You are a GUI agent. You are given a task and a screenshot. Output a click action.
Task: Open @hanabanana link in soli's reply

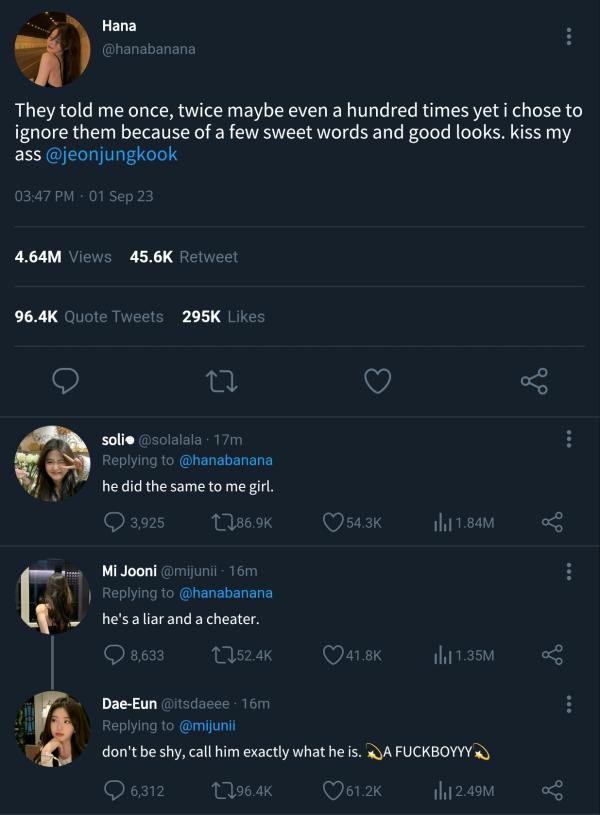click(x=225, y=460)
